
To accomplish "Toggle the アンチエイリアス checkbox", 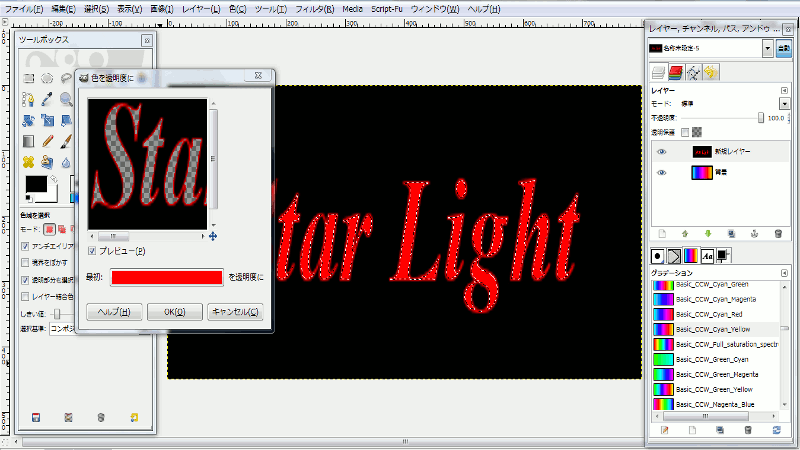I will (x=25, y=246).
